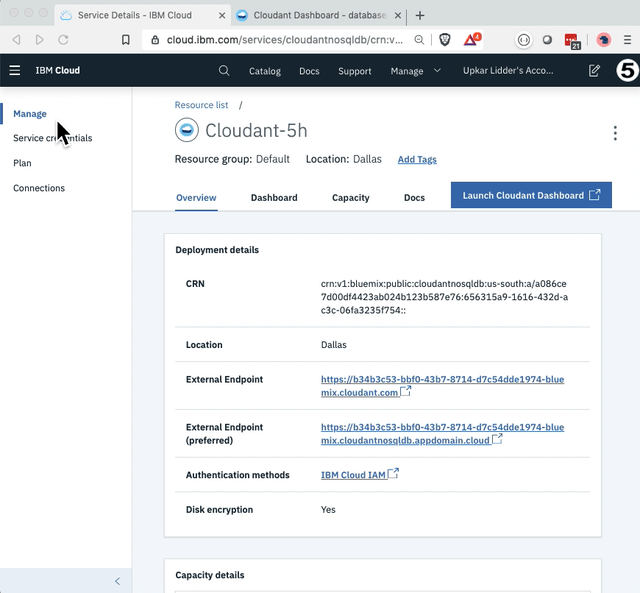The height and width of the screenshot is (593, 640).
Task: Close the Cloudant Dashboard tab
Action: (x=398, y=16)
